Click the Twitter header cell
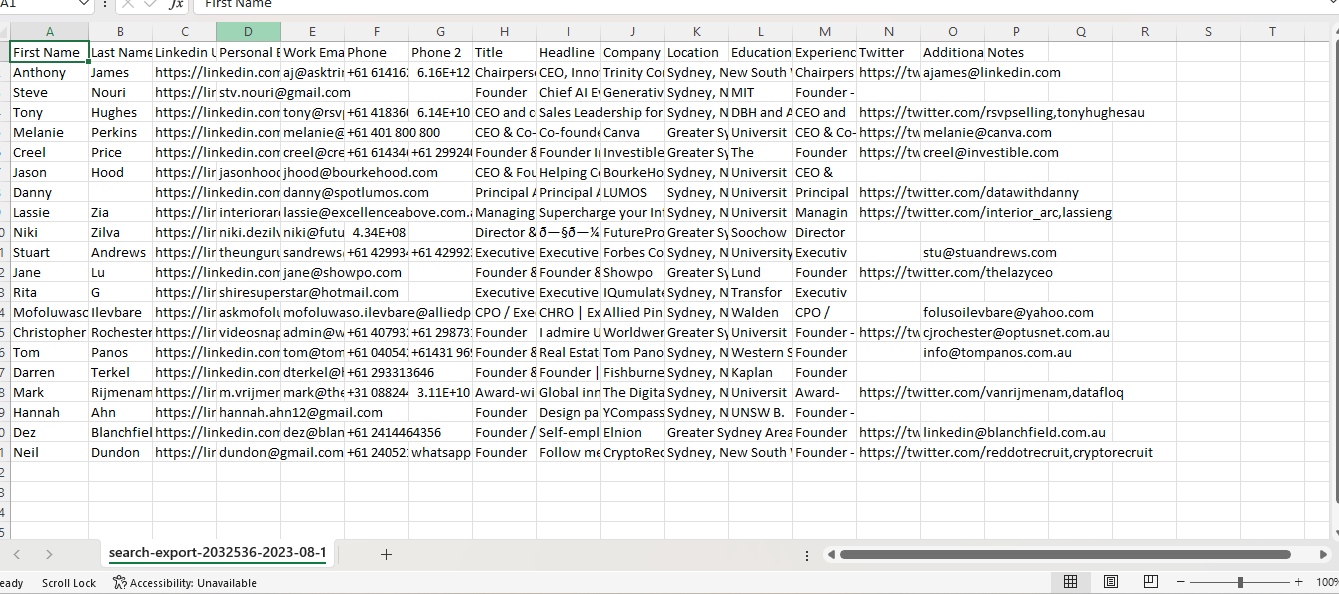 click(888, 52)
